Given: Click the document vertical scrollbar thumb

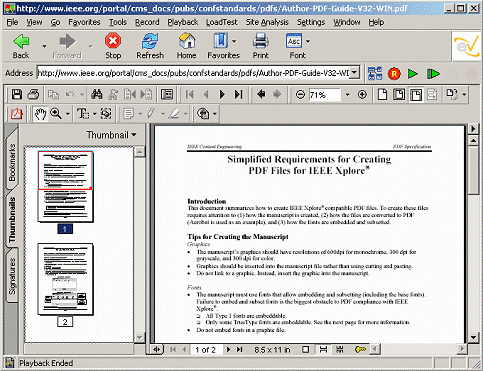Looking at the screenshot, I should [473, 170].
